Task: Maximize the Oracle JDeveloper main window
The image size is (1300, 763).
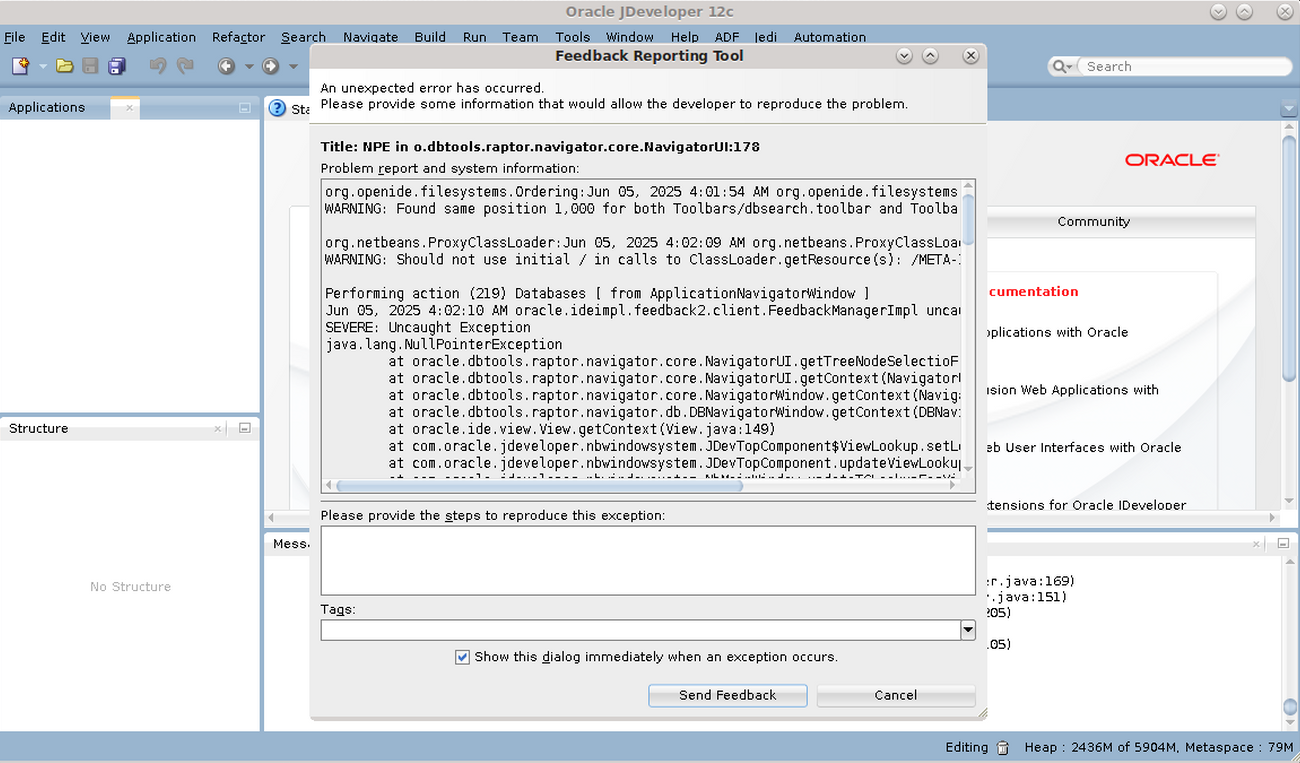Action: coord(1244,12)
